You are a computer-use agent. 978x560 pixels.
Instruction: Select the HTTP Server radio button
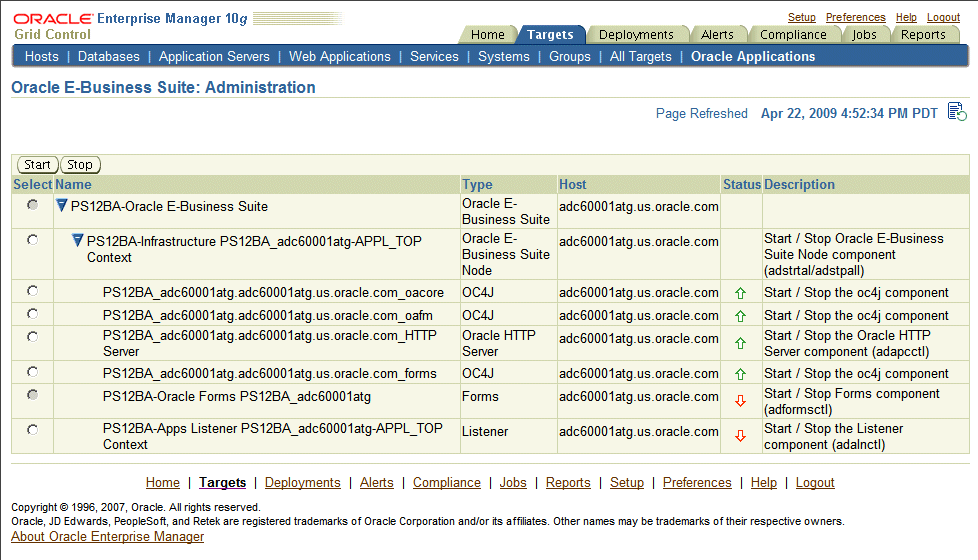tap(32, 337)
